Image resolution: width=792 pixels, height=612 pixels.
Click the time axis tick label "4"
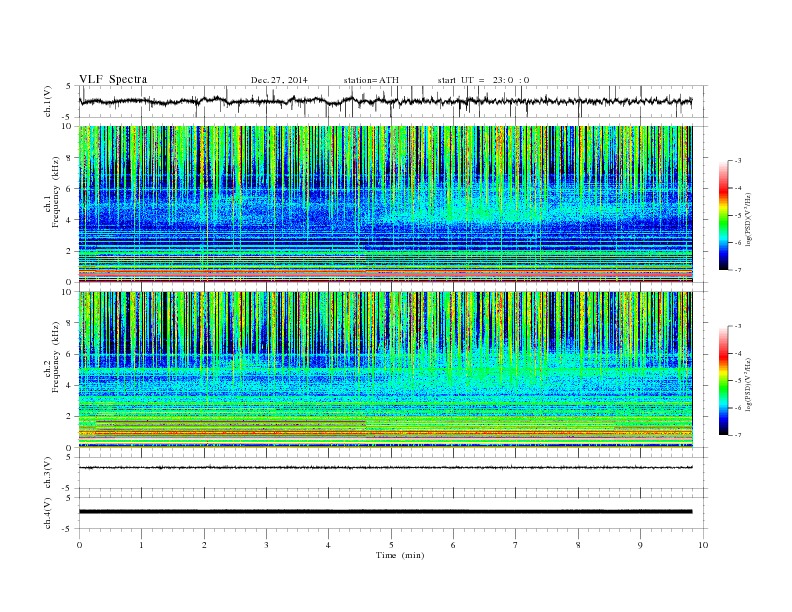click(x=328, y=545)
